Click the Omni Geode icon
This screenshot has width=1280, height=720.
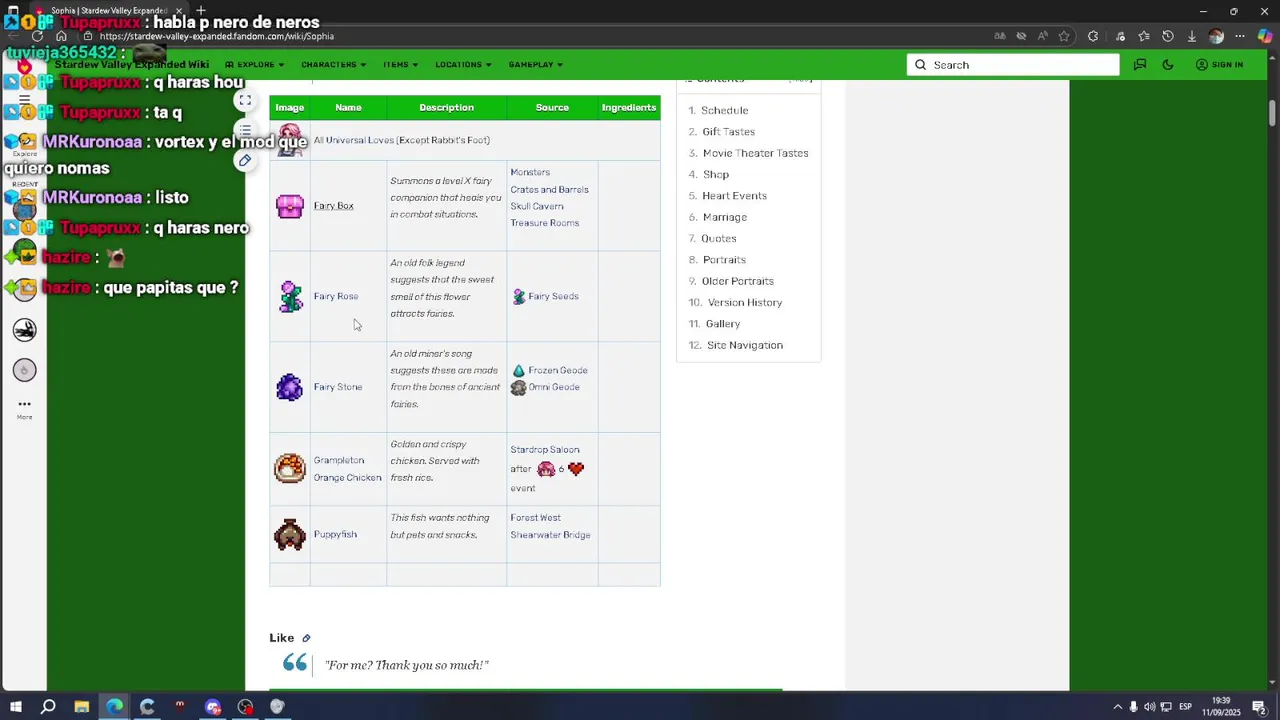coord(518,388)
